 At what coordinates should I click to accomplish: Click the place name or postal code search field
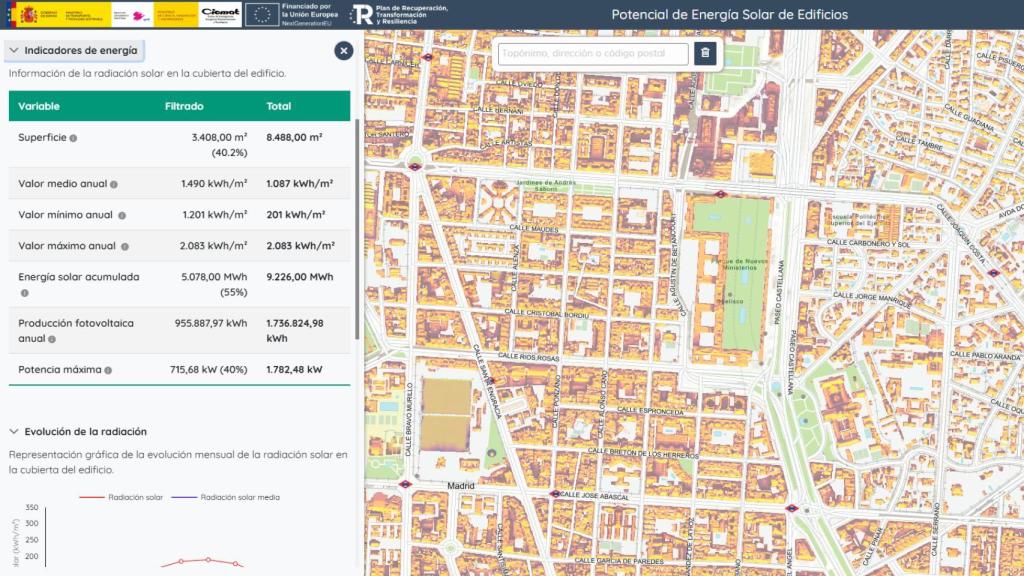(x=593, y=54)
